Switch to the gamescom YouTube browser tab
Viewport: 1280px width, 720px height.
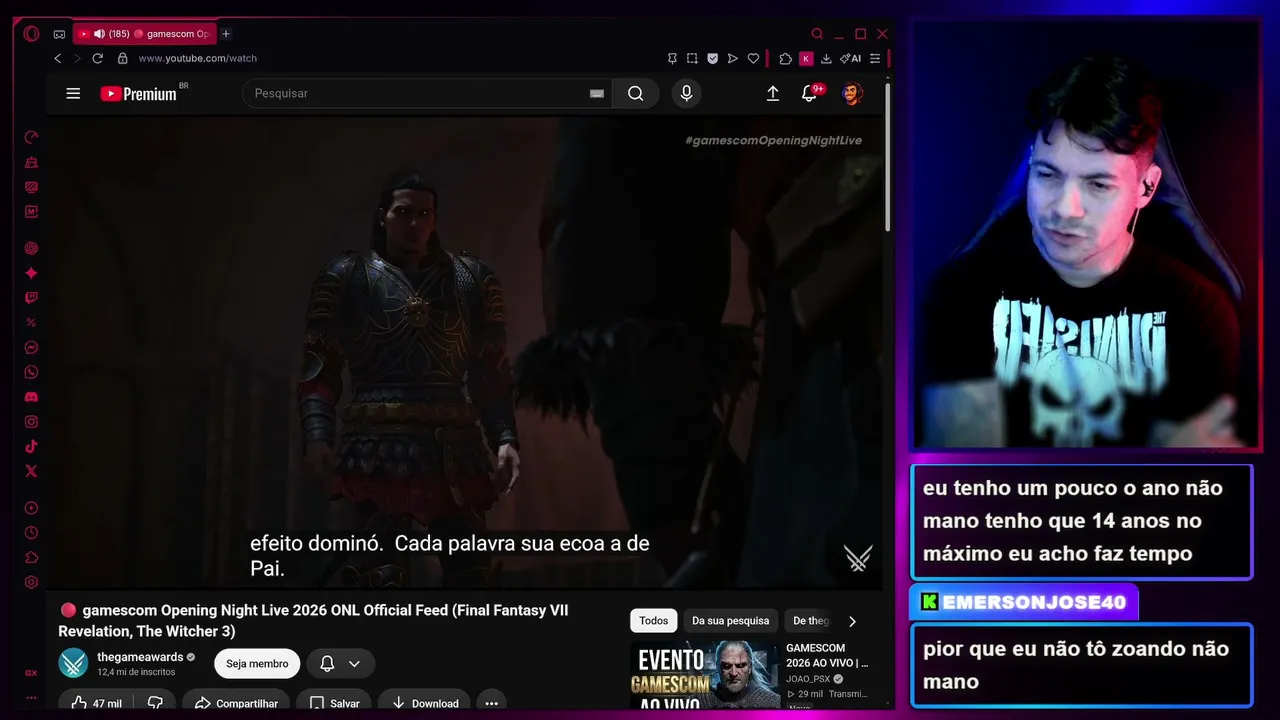point(144,34)
